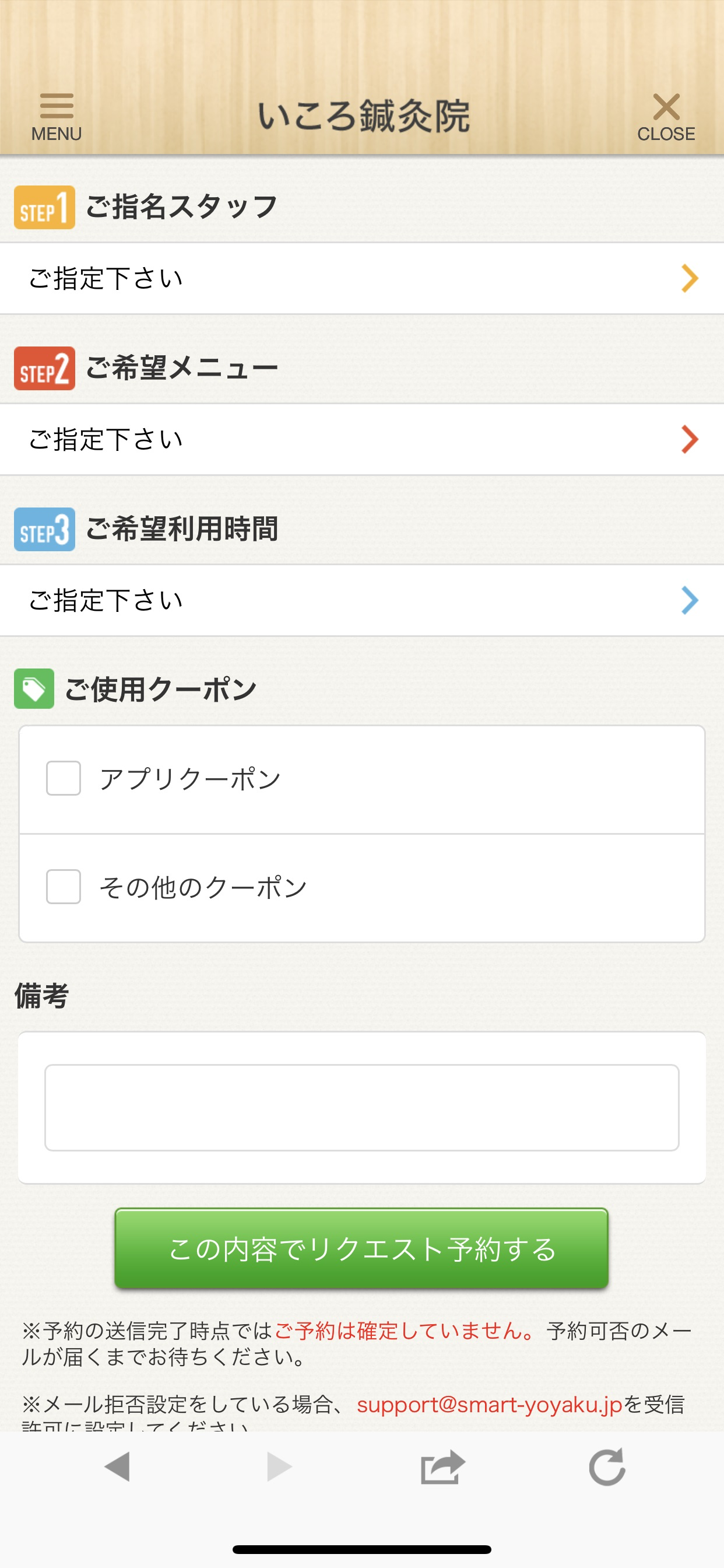
Task: Expand the menu selection red chevron
Action: click(x=690, y=439)
